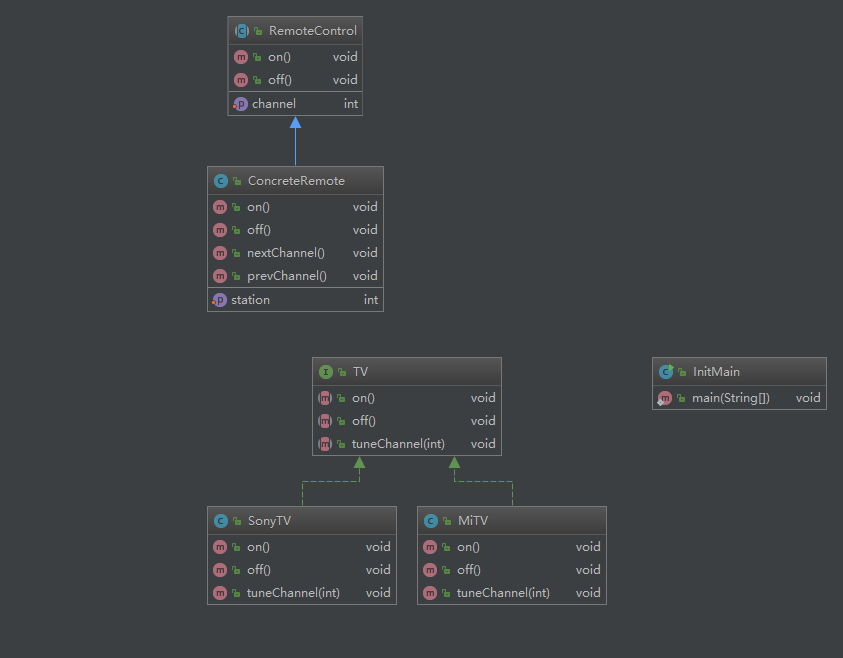Click main(String[]) static method icon

665,399
